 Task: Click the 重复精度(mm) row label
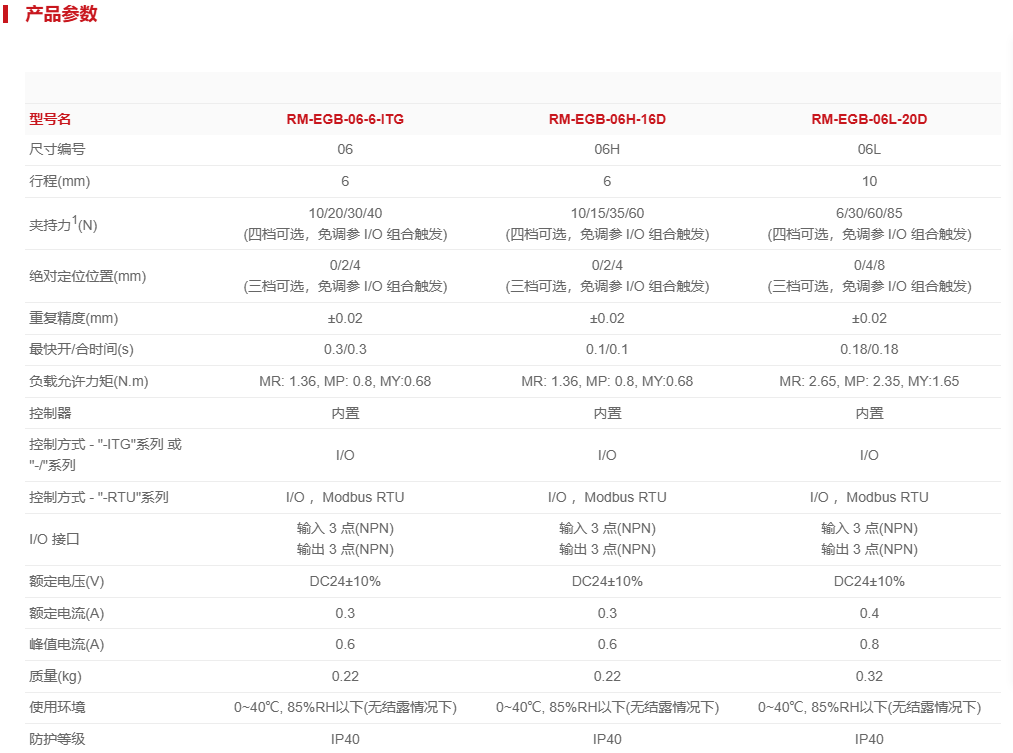[74, 318]
